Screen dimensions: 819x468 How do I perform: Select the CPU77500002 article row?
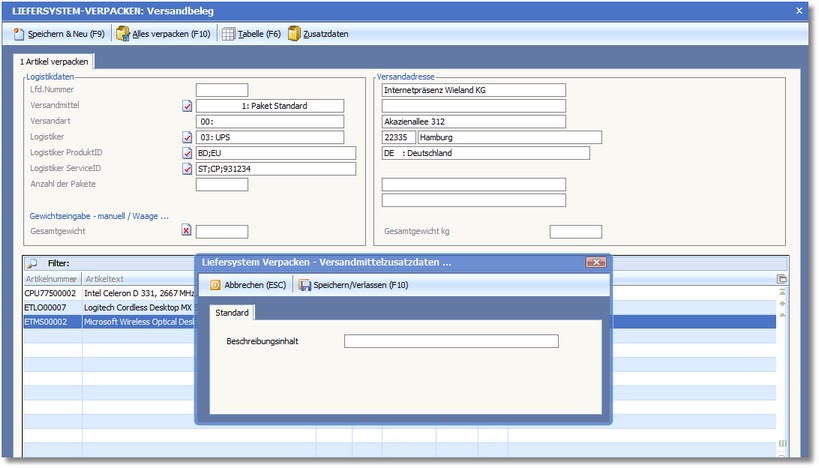pos(50,294)
